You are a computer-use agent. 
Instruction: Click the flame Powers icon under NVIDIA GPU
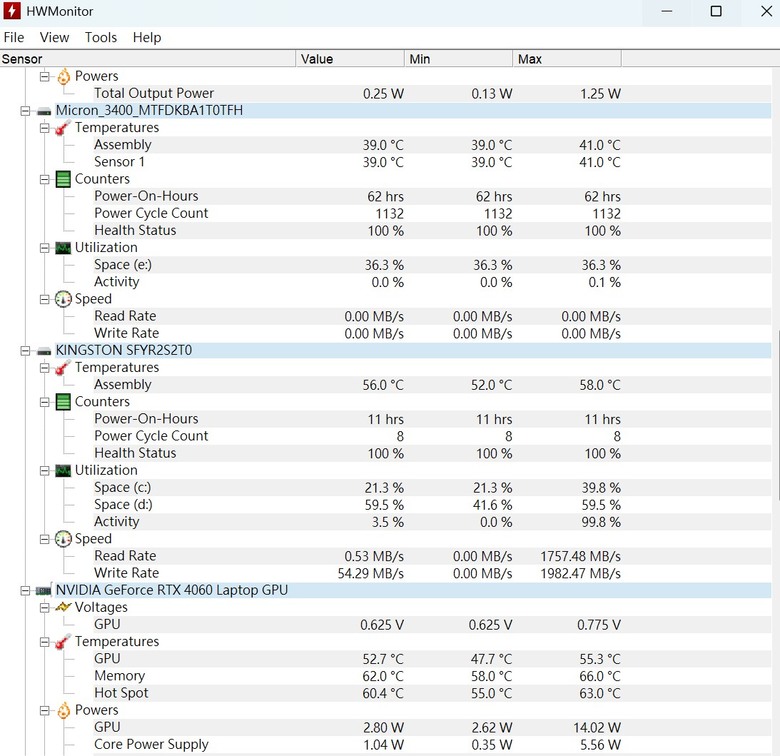tap(64, 710)
